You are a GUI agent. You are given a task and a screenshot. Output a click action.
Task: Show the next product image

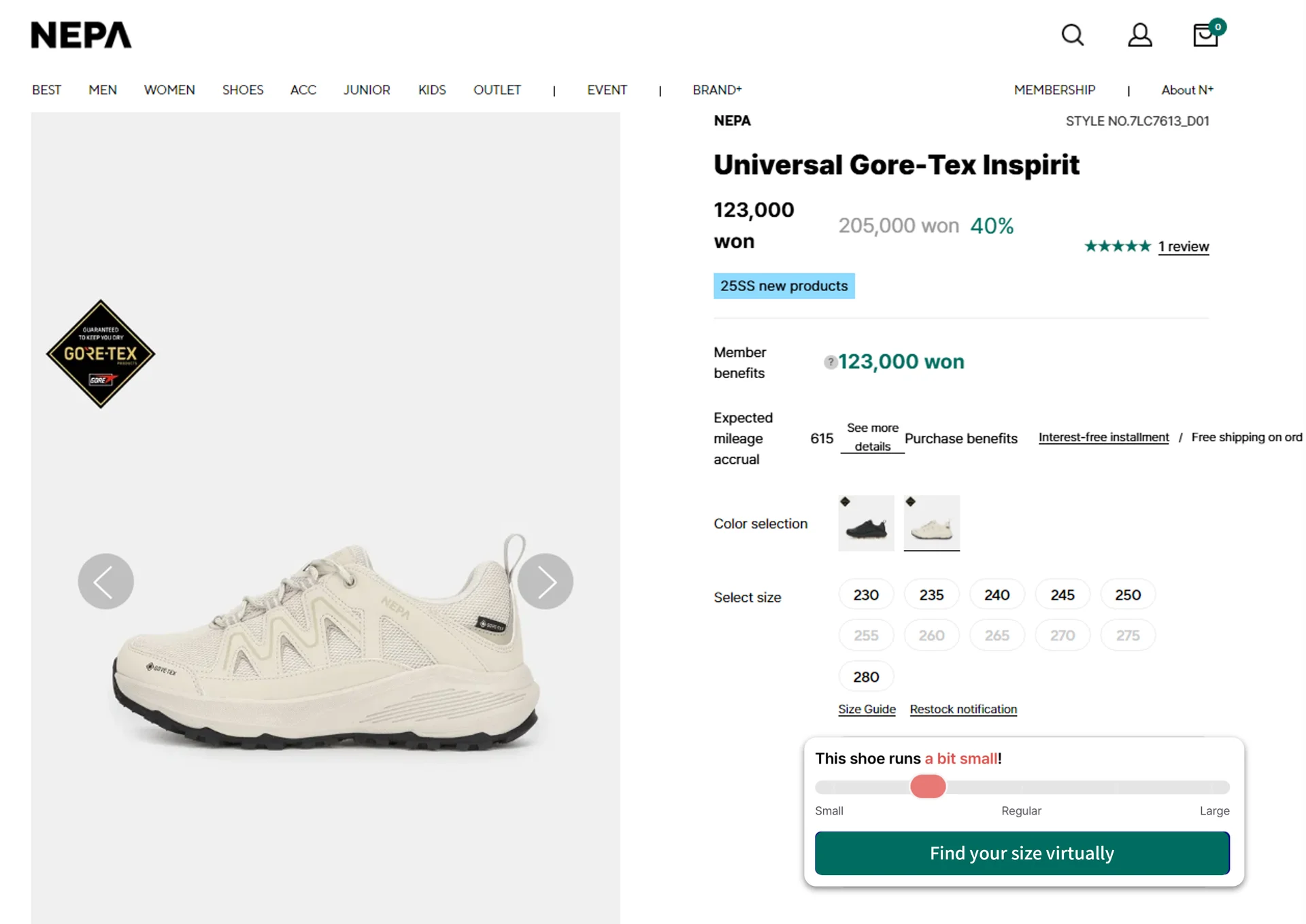pos(545,581)
